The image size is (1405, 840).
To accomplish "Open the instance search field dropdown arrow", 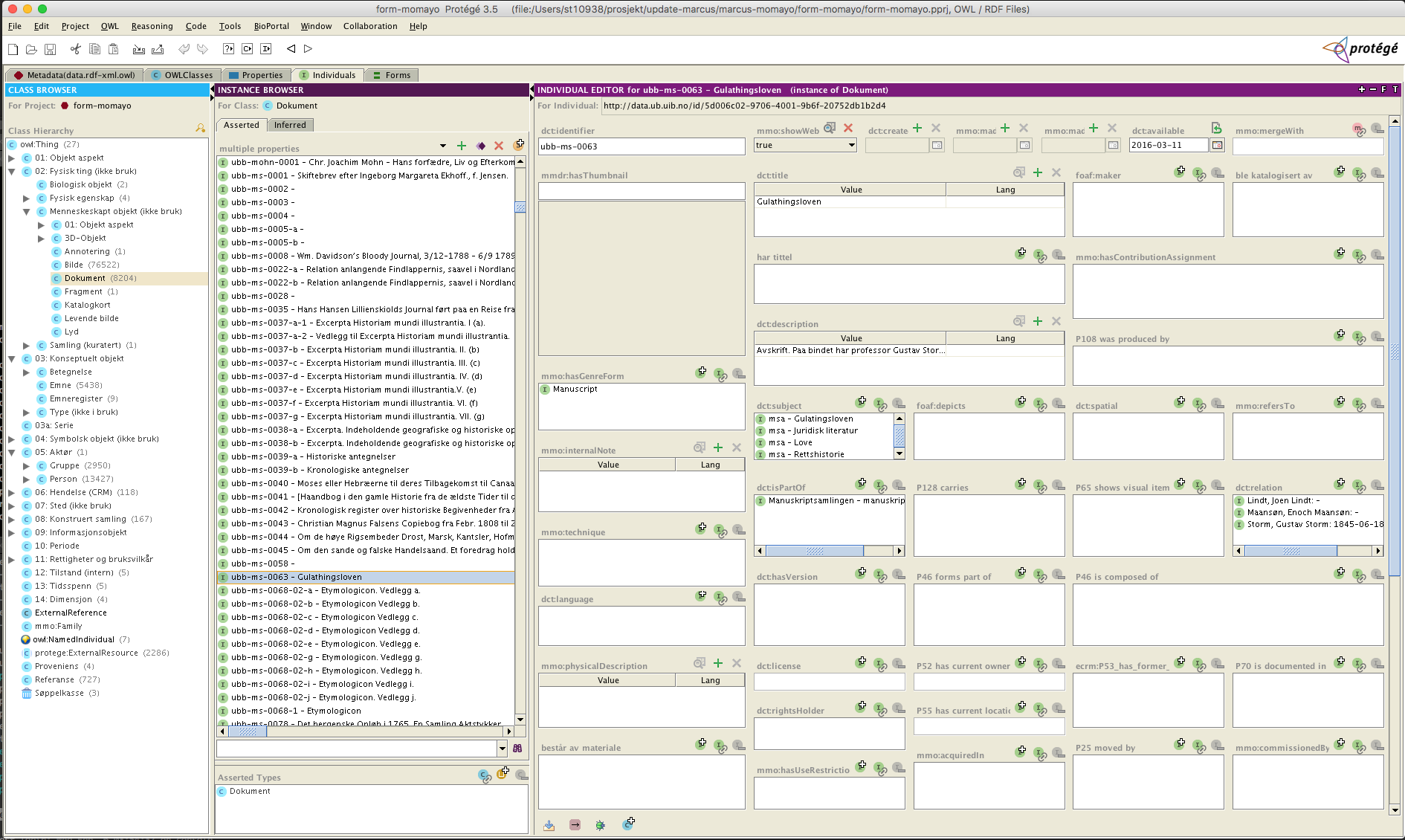I will point(503,749).
